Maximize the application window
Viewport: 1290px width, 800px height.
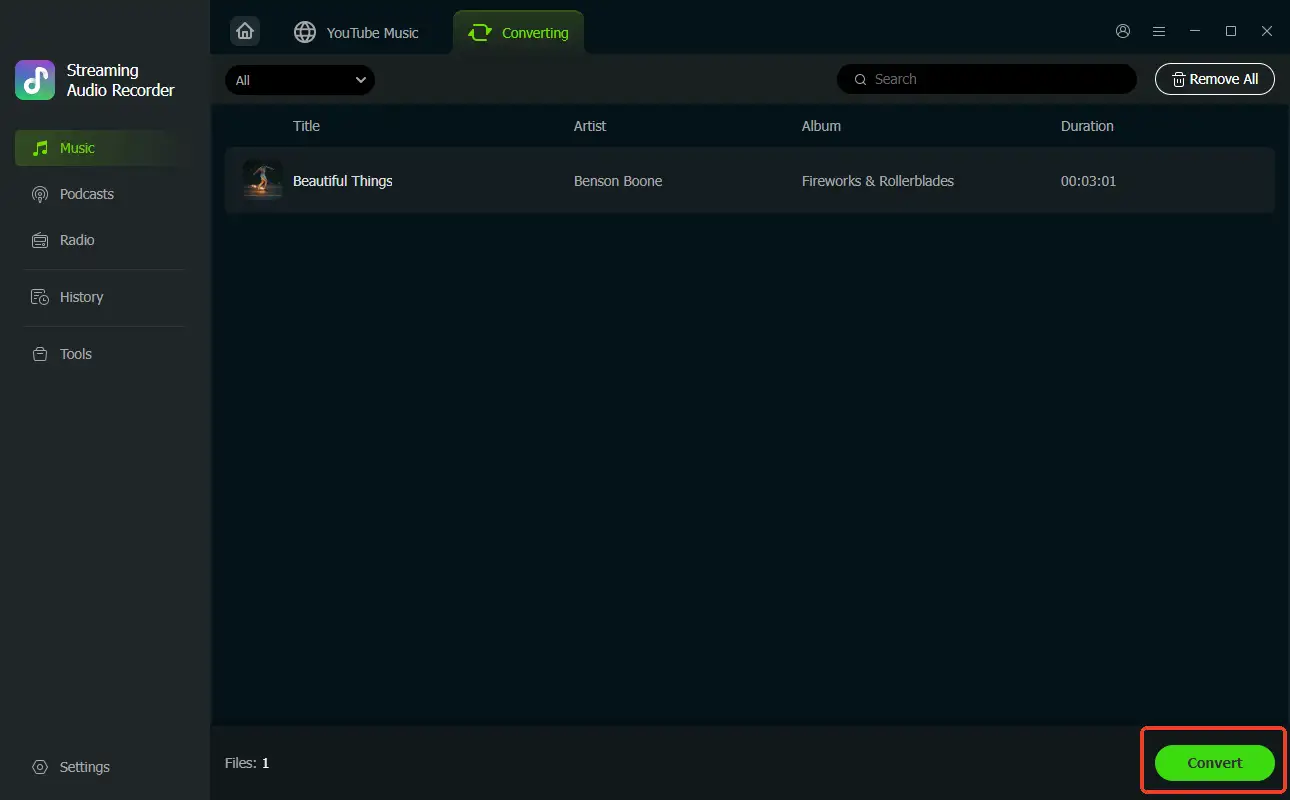coord(1231,31)
